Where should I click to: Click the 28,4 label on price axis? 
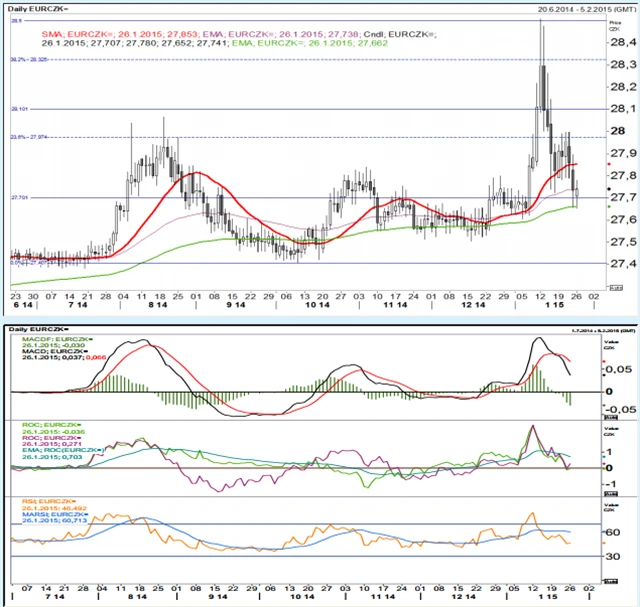[622, 43]
